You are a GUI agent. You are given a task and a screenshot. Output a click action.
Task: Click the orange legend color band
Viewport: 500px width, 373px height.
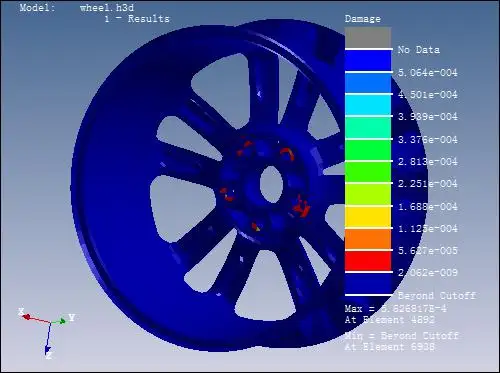tap(368, 239)
